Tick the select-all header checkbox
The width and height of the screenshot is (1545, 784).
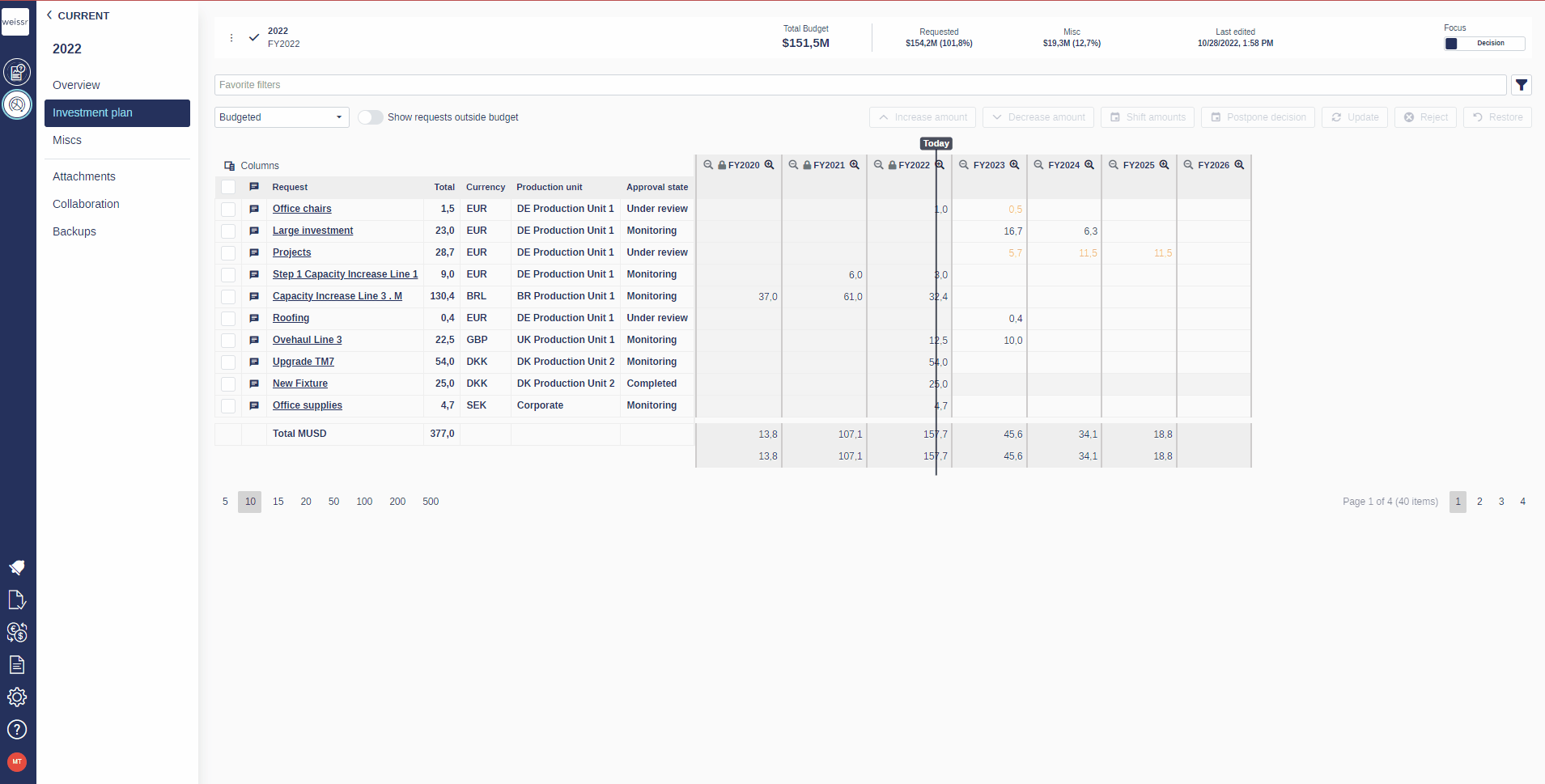[x=228, y=188]
